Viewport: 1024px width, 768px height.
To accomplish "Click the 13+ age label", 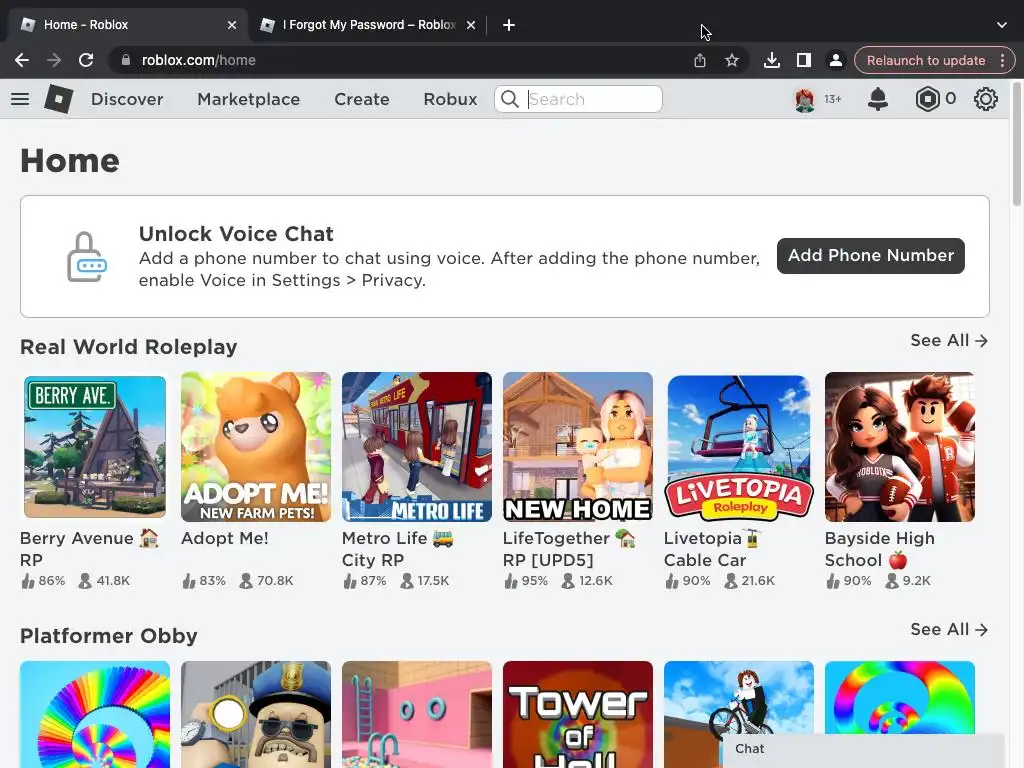I will coord(833,99).
